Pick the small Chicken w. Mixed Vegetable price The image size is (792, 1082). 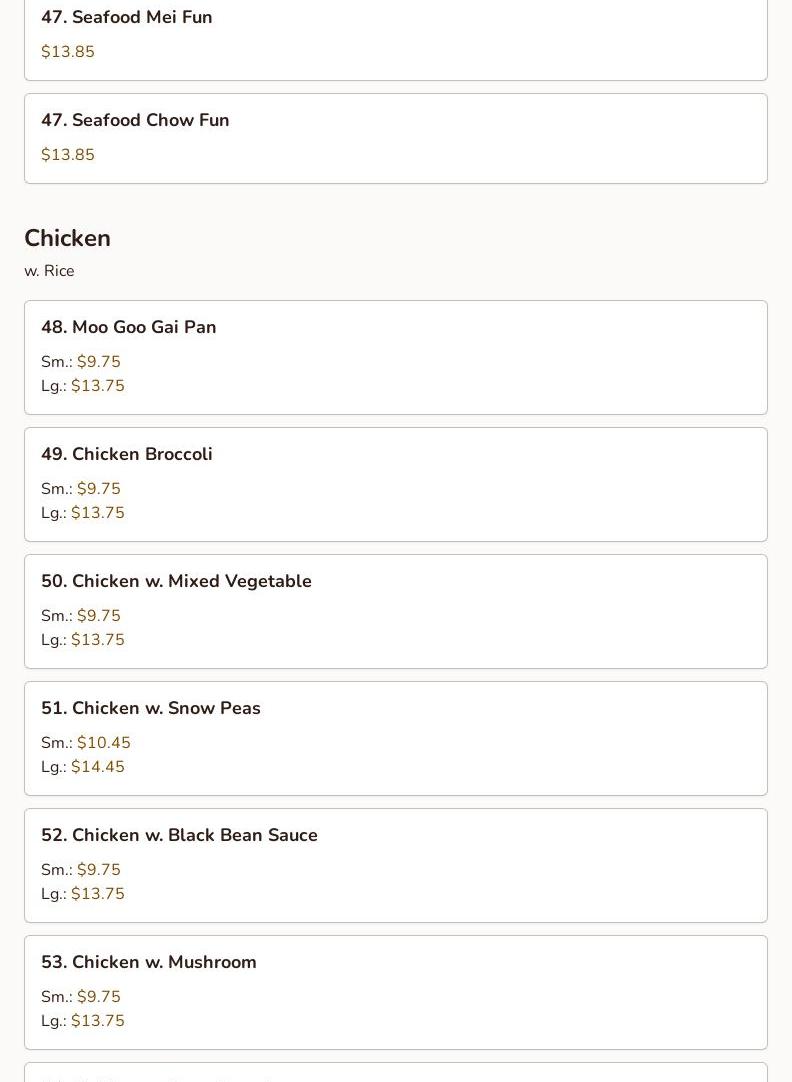98,616
